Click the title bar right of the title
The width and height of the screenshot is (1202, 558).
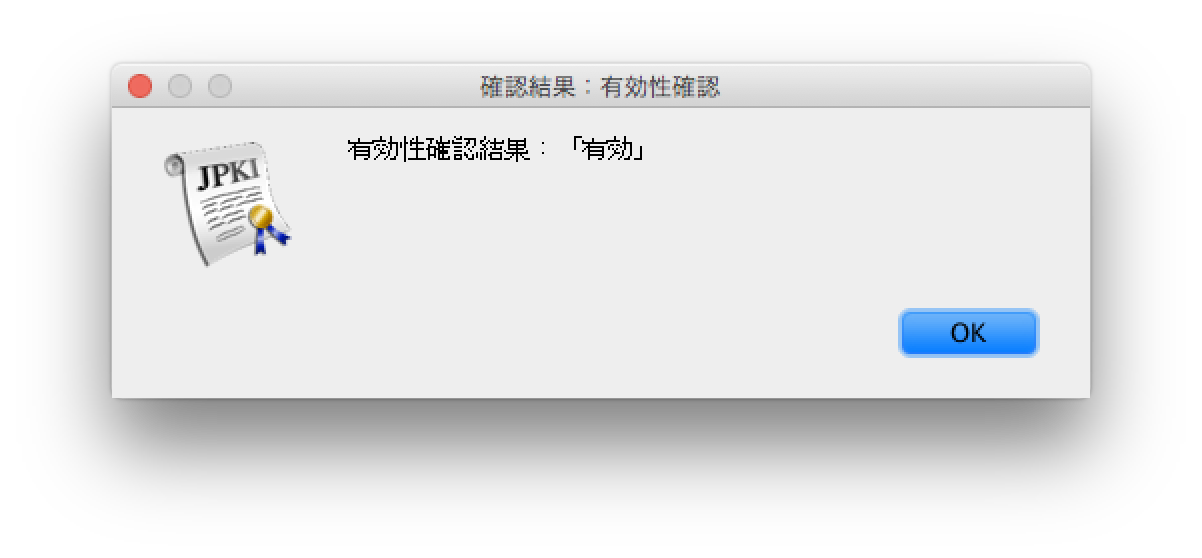[900, 87]
